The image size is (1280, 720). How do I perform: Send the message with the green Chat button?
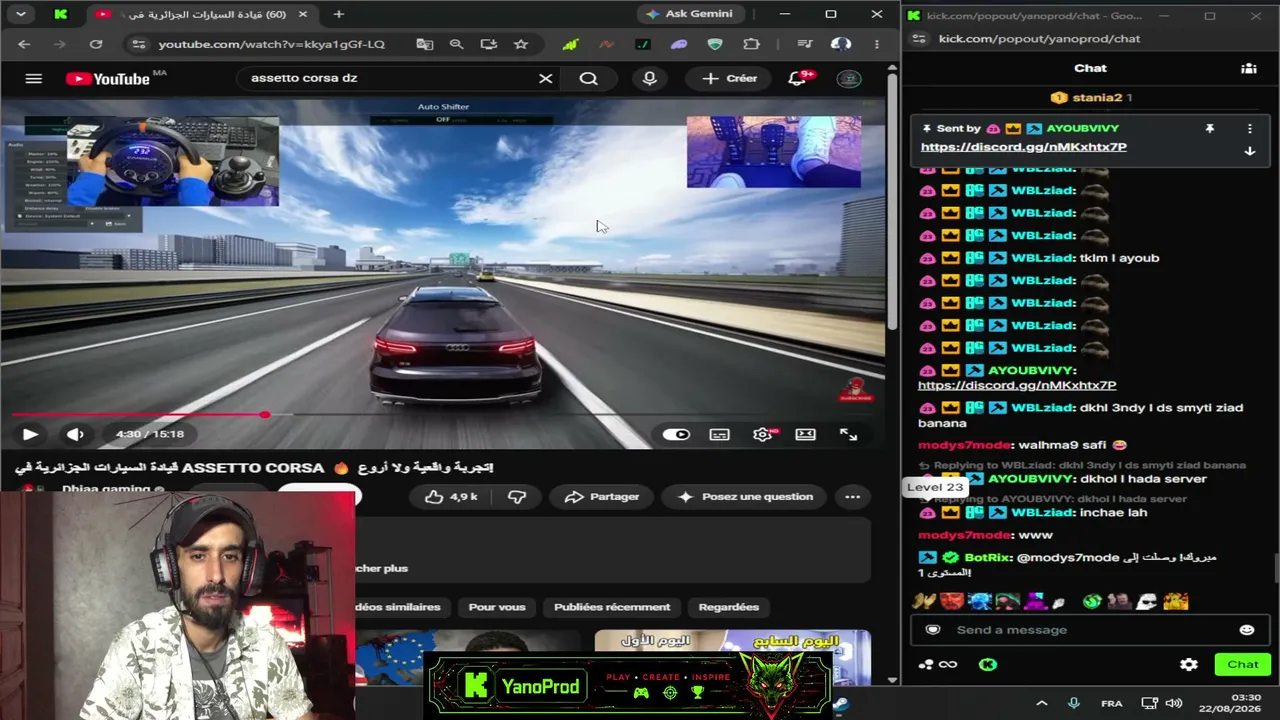coord(1243,664)
